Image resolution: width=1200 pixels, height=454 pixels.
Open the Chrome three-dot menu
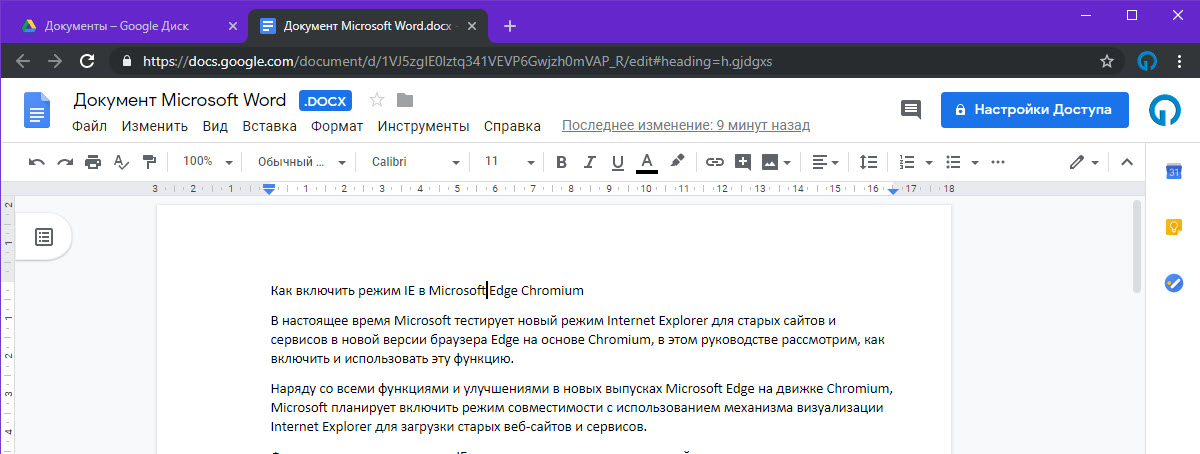(1181, 61)
